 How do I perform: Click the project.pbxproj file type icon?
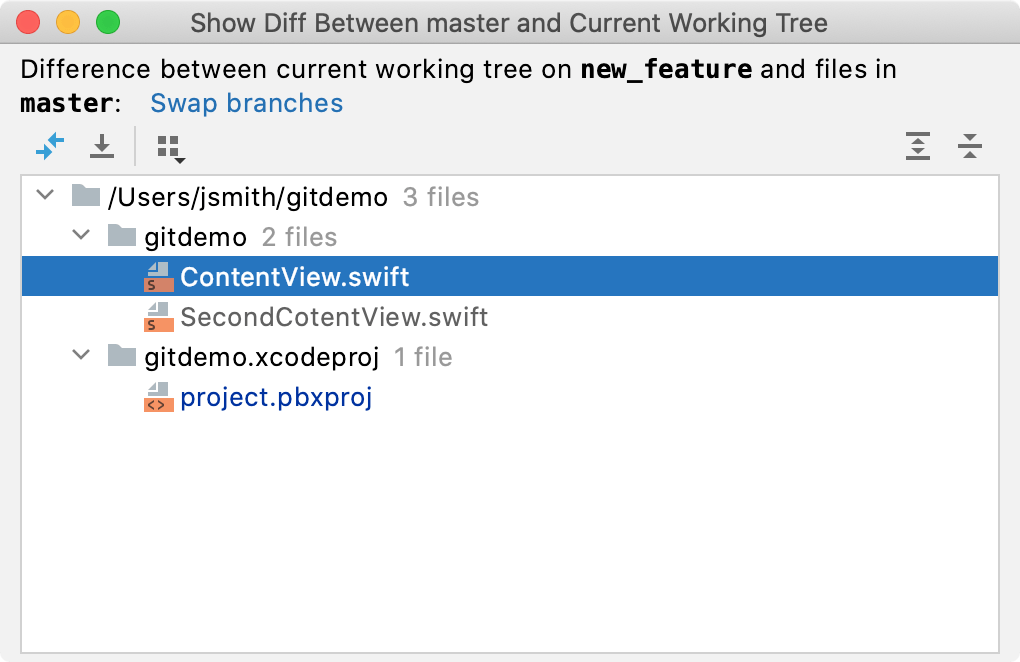tap(158, 397)
